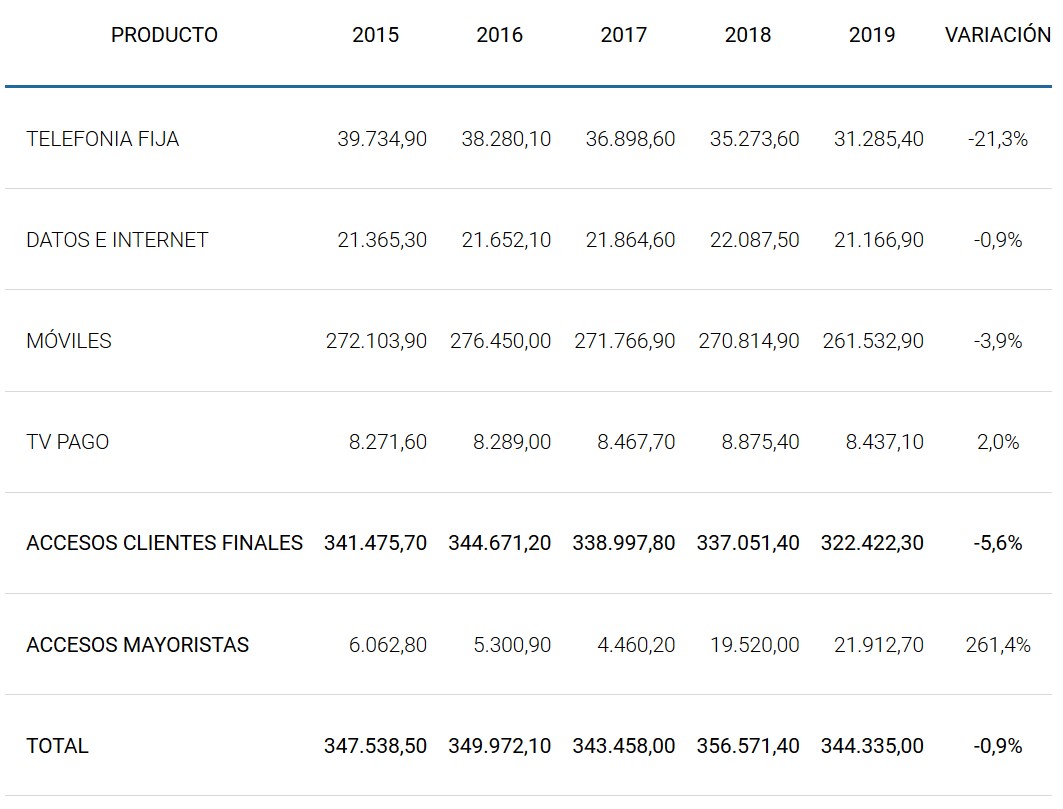Click the TV PAGO row label
The width and height of the screenshot is (1063, 809).
click(68, 442)
